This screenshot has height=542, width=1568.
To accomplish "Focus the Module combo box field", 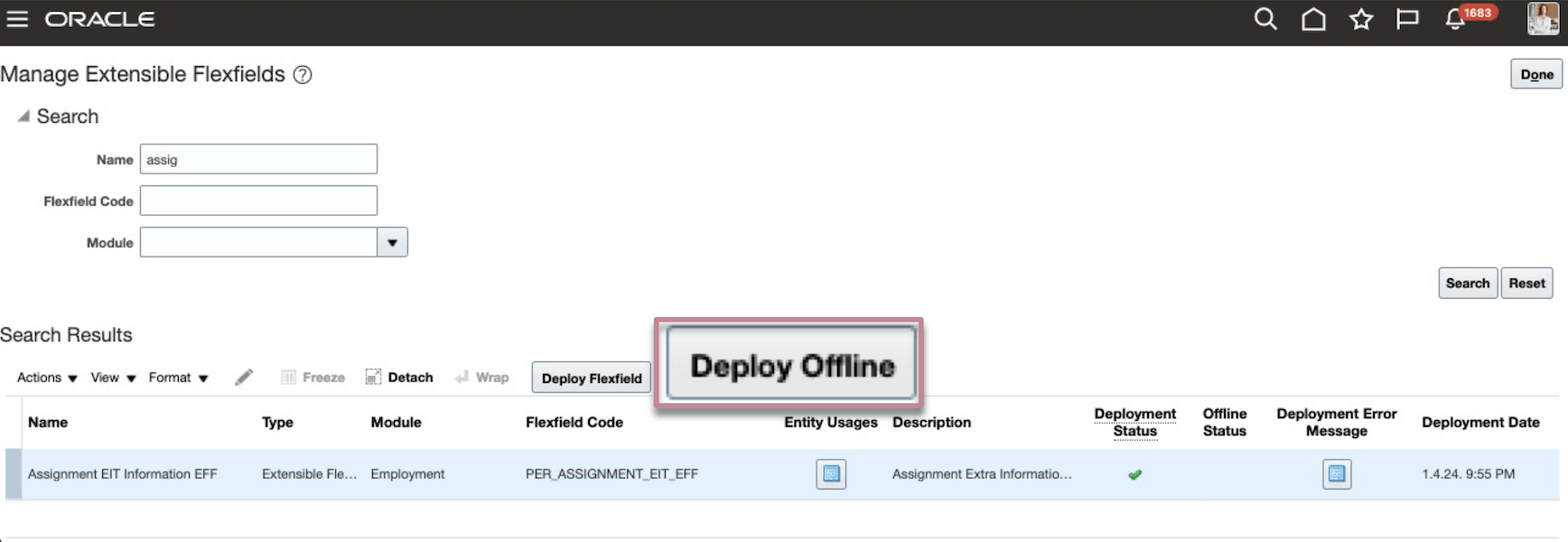I will coord(258,242).
